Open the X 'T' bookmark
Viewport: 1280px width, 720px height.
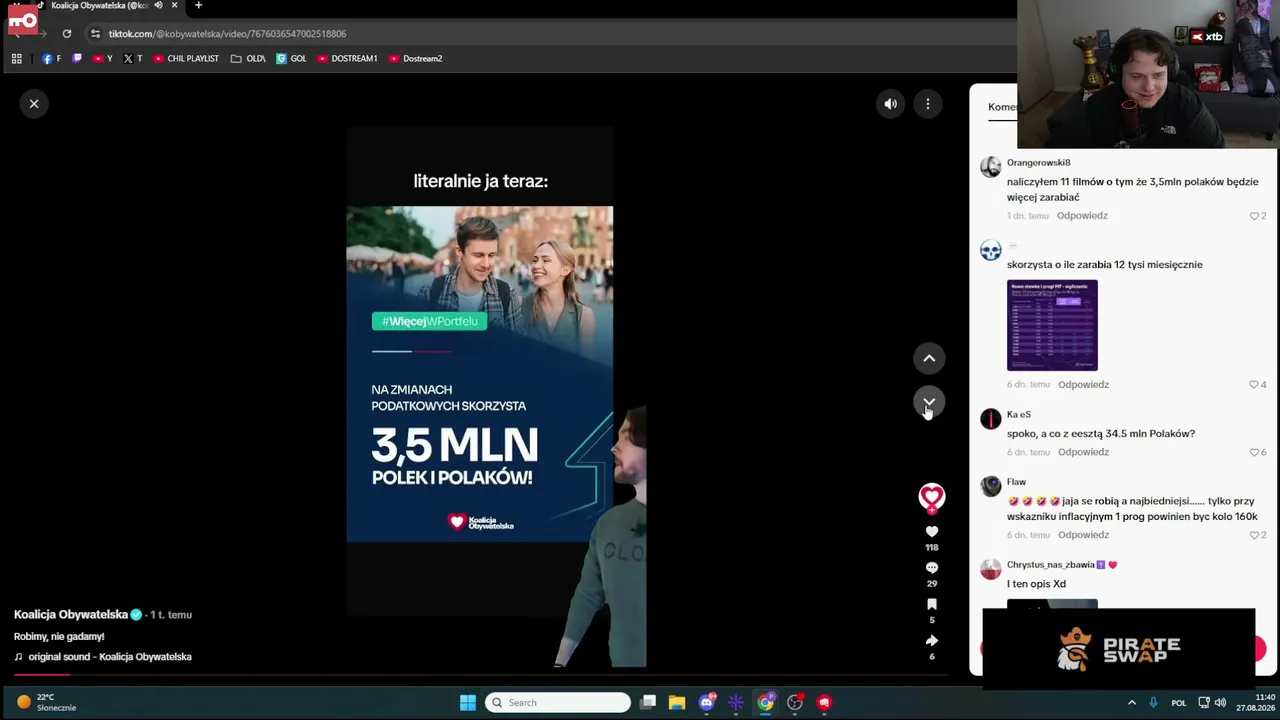pos(132,59)
